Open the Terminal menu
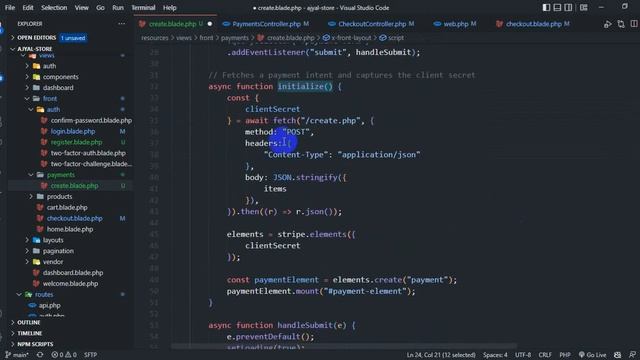 (143, 7)
